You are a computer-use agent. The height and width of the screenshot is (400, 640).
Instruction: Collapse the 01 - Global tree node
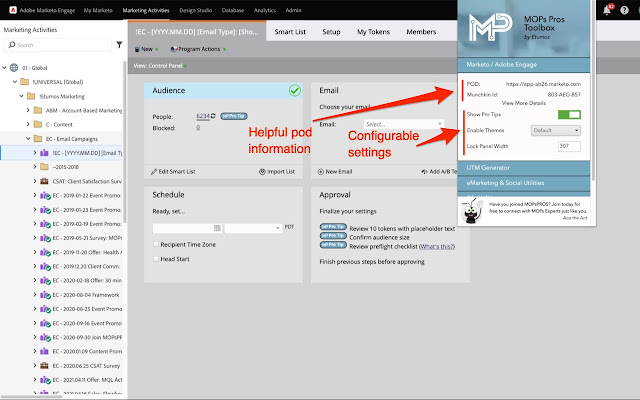pyautogui.click(x=4, y=67)
